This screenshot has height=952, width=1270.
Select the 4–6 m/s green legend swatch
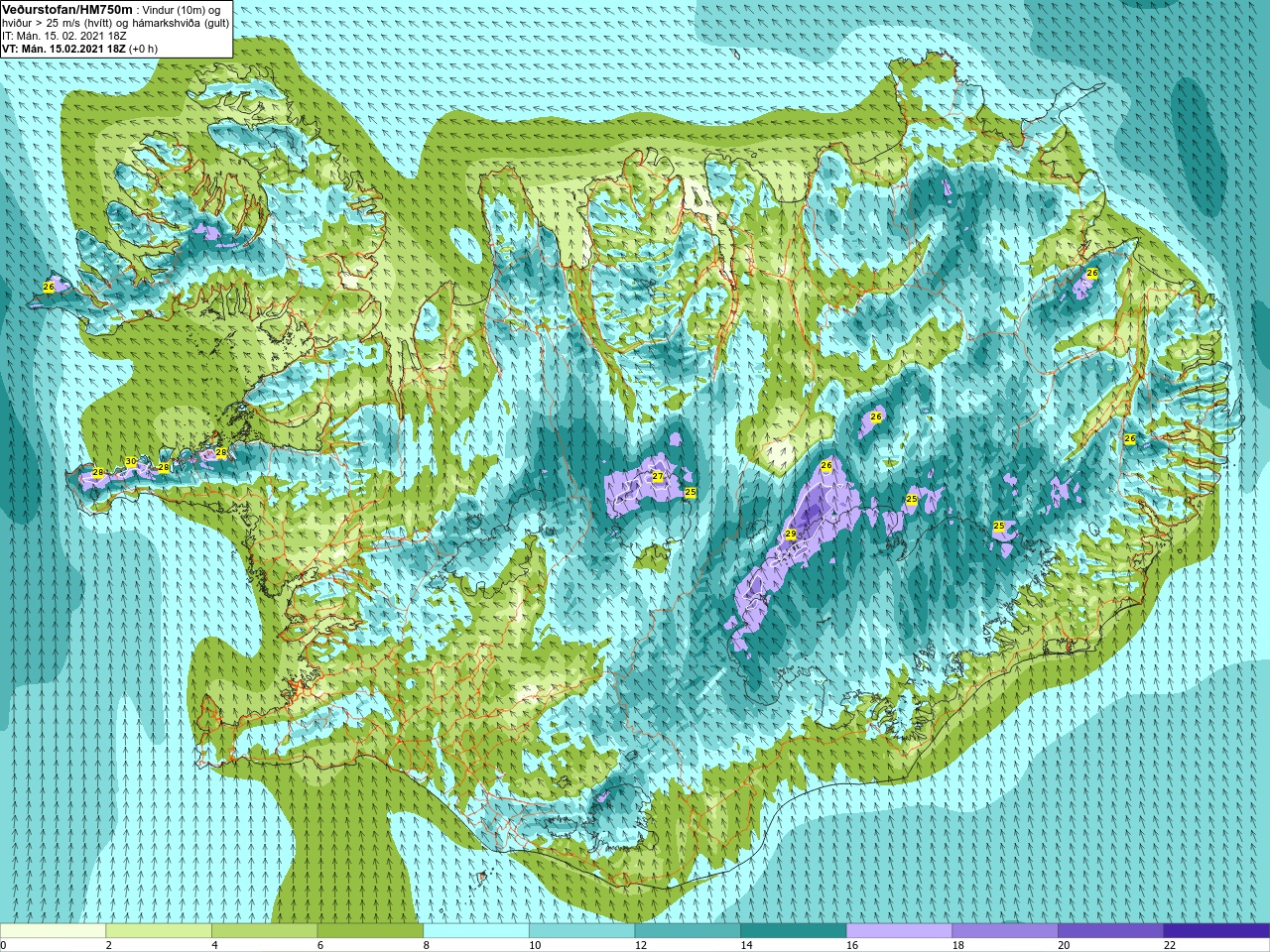[x=264, y=931]
